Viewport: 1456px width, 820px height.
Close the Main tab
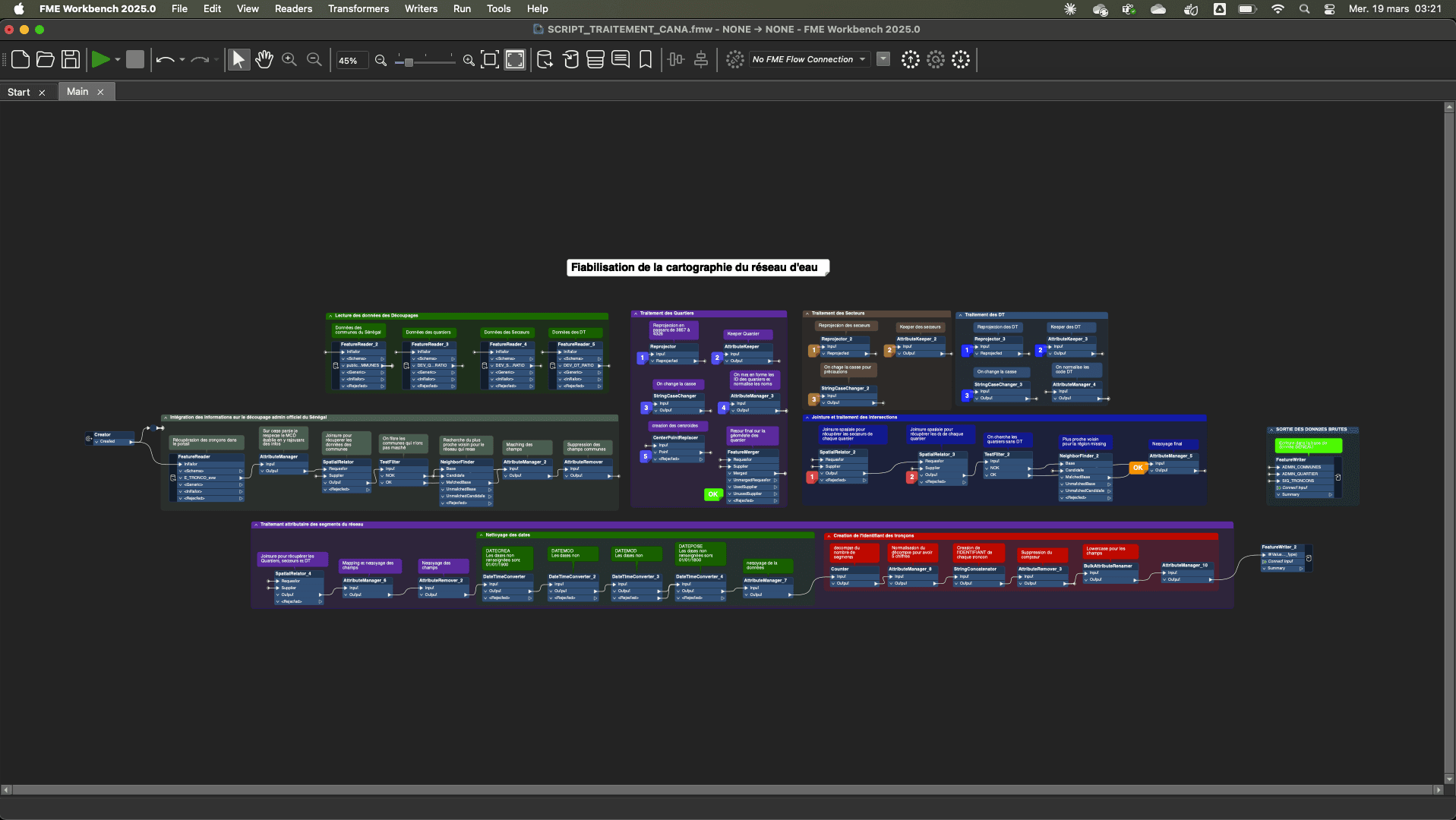coord(100,92)
